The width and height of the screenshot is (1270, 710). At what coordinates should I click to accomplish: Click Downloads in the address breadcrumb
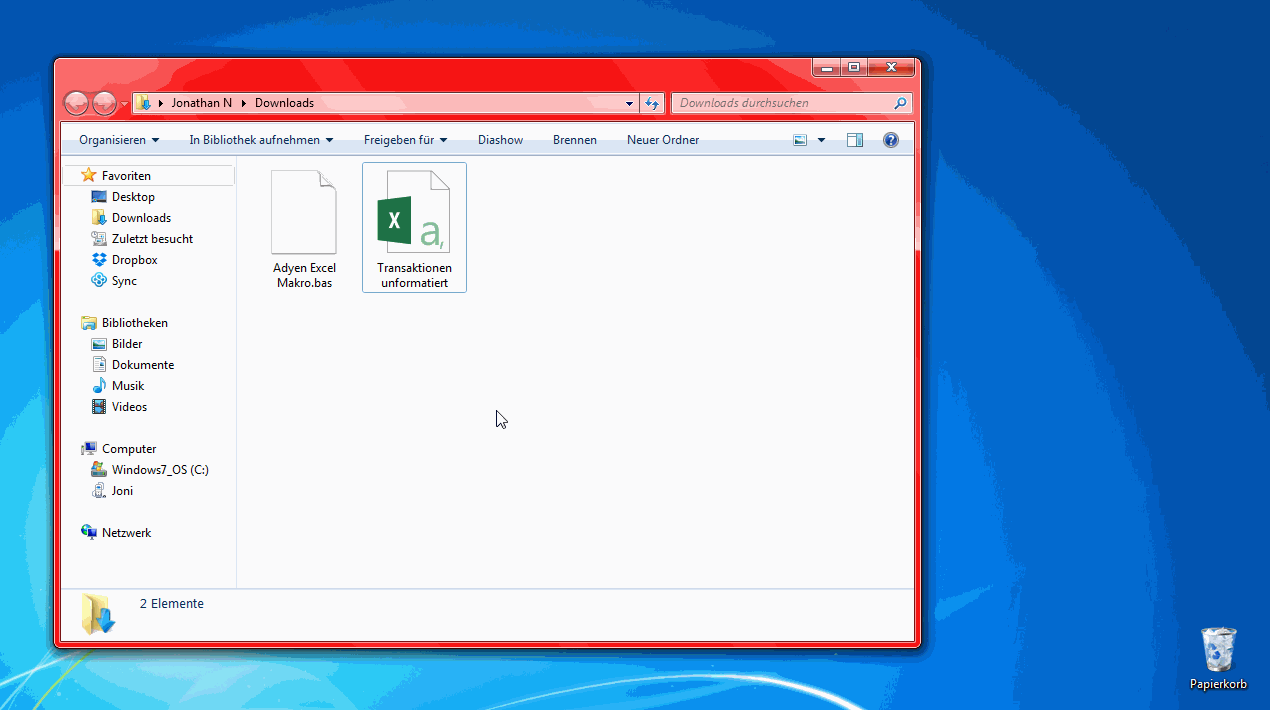tap(284, 103)
